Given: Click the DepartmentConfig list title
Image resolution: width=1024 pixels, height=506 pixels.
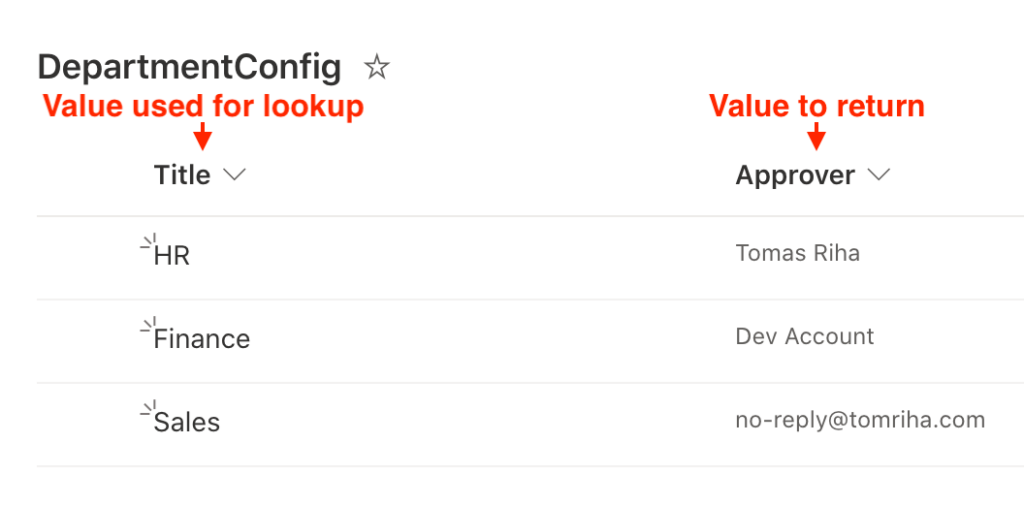Looking at the screenshot, I should 189,68.
